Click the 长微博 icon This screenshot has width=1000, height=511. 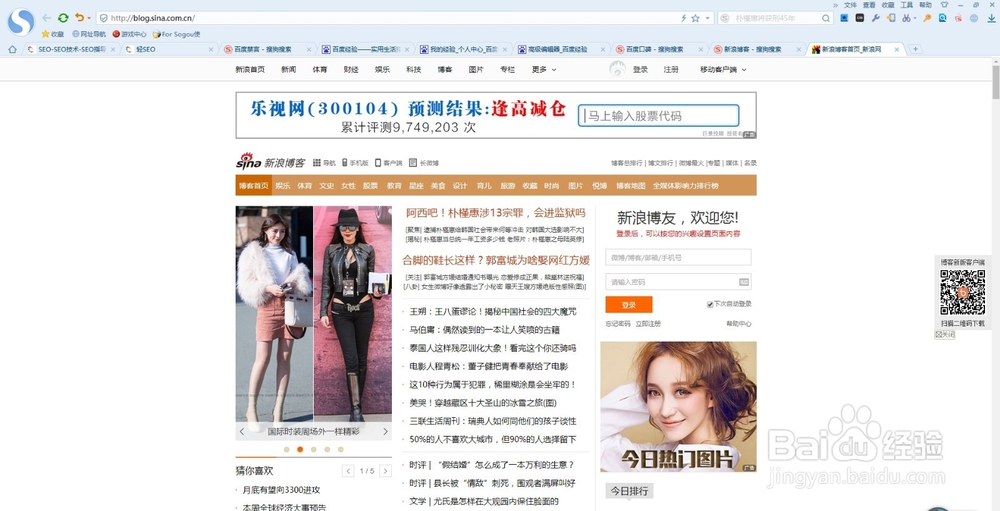[x=413, y=163]
